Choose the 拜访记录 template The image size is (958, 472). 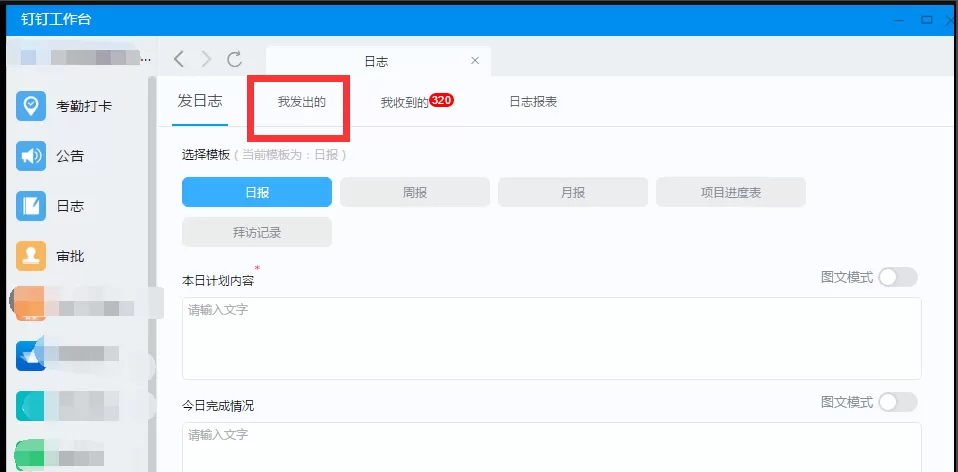coord(257,233)
